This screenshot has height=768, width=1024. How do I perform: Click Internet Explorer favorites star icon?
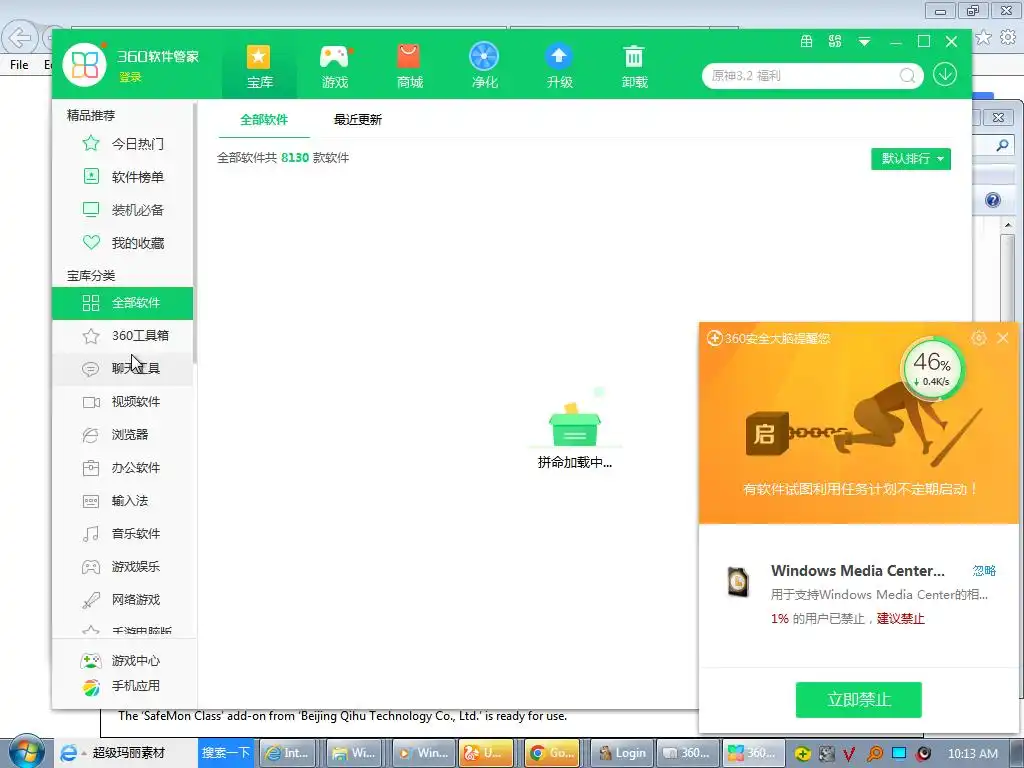click(983, 37)
